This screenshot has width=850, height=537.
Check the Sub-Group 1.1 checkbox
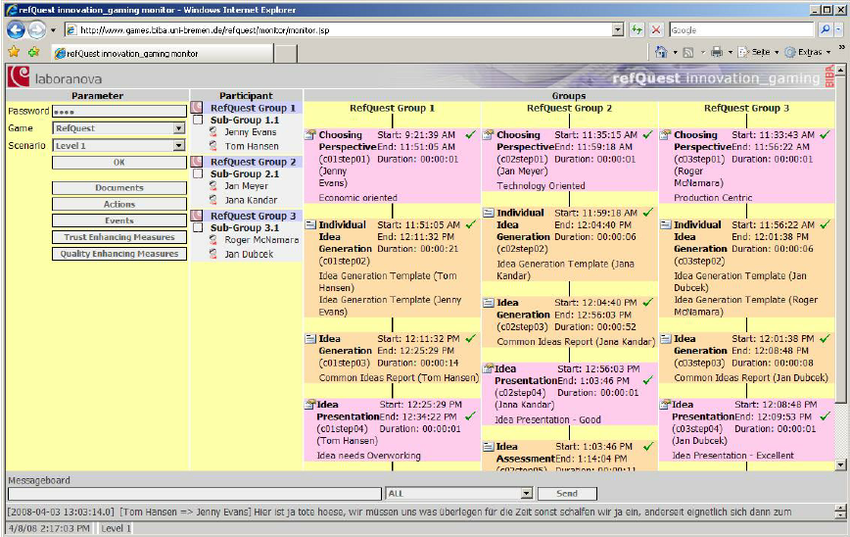tap(197, 120)
